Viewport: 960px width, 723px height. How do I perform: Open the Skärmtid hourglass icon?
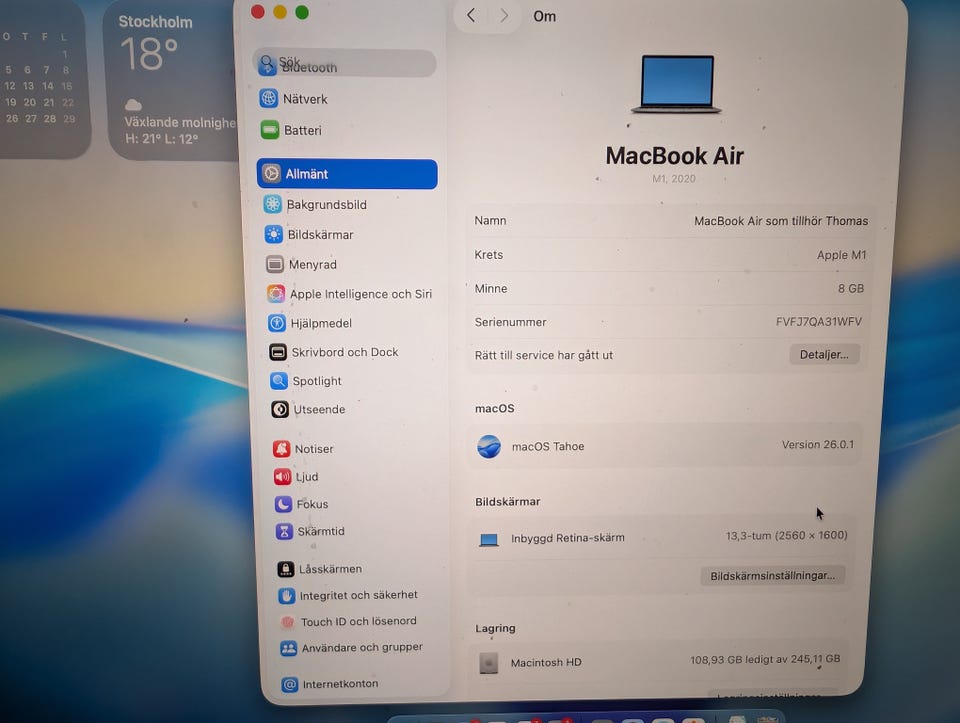284,531
